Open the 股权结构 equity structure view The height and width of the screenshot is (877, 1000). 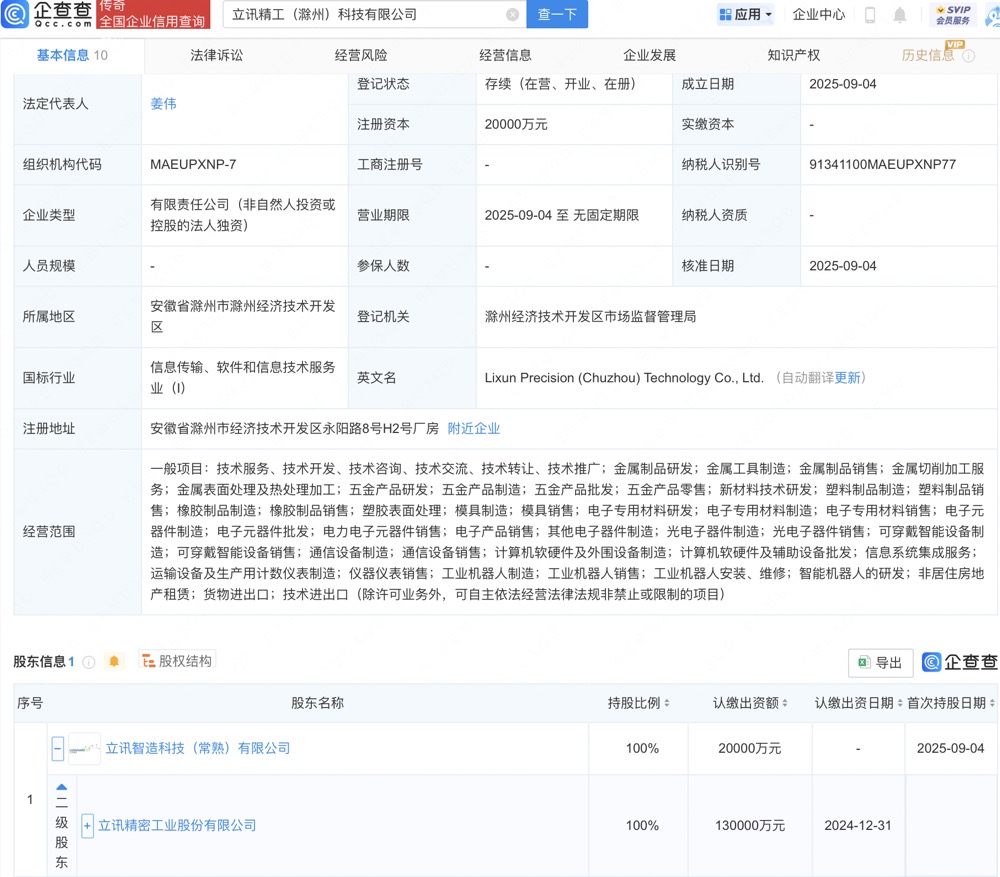click(177, 661)
